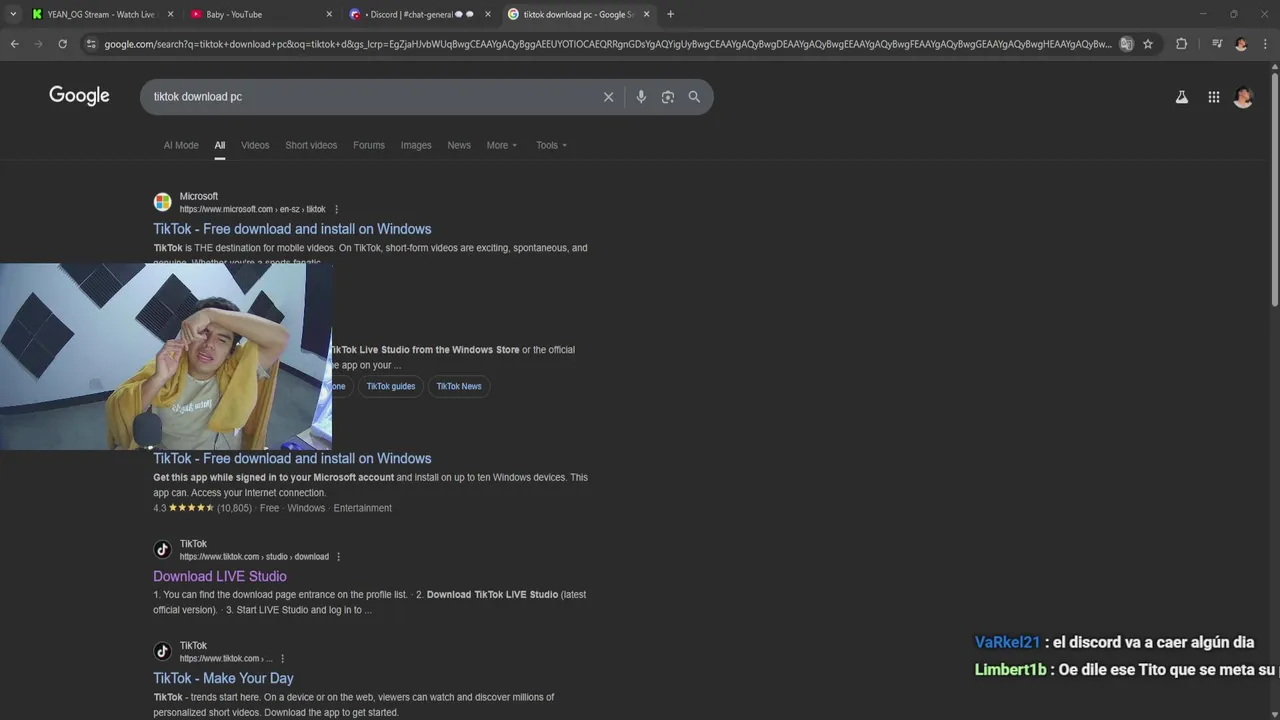Open the Microsoft result's three-dot options
This screenshot has height=720, width=1280.
click(336, 209)
